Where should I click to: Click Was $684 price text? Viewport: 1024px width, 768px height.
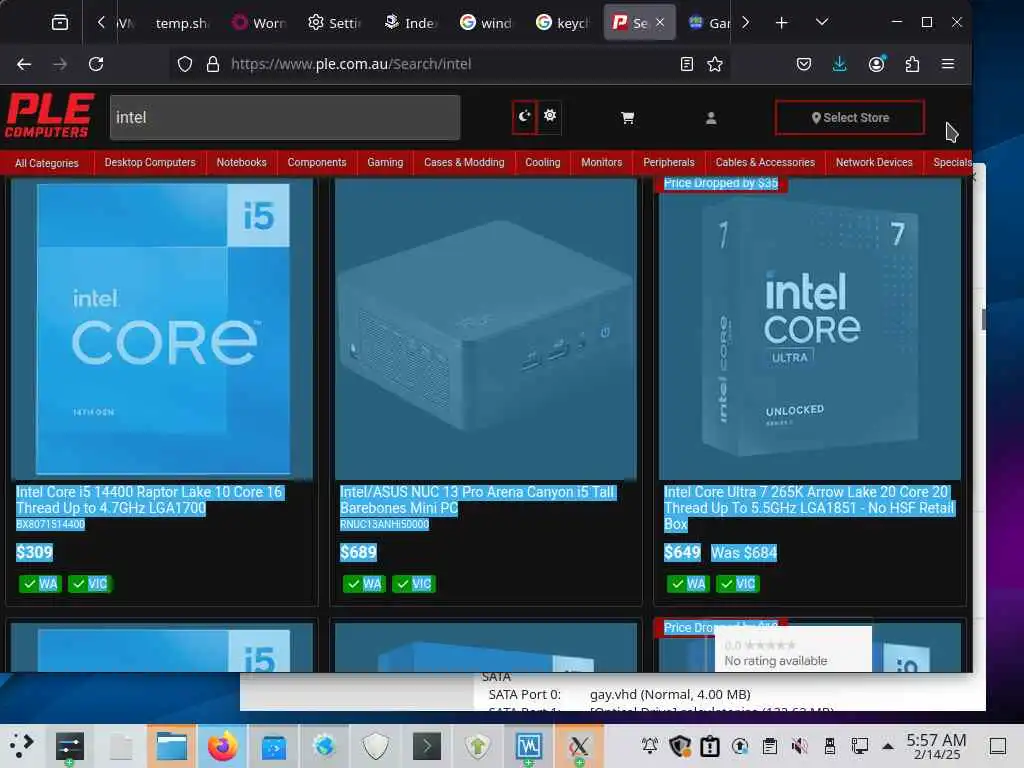click(744, 552)
